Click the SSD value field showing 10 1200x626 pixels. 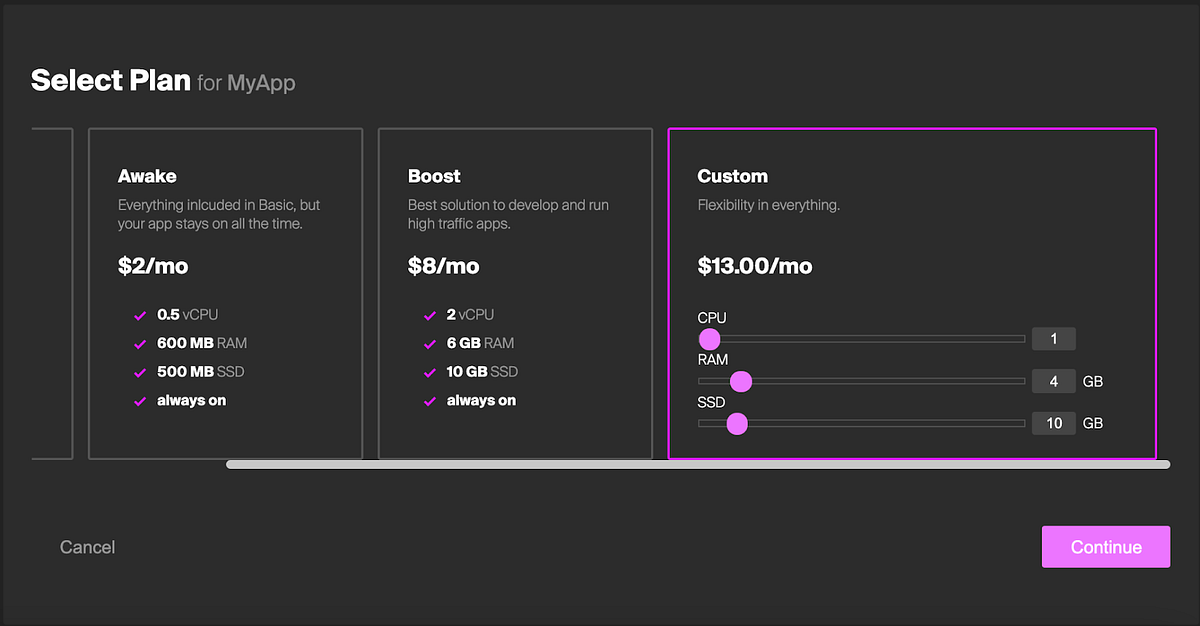(1053, 423)
